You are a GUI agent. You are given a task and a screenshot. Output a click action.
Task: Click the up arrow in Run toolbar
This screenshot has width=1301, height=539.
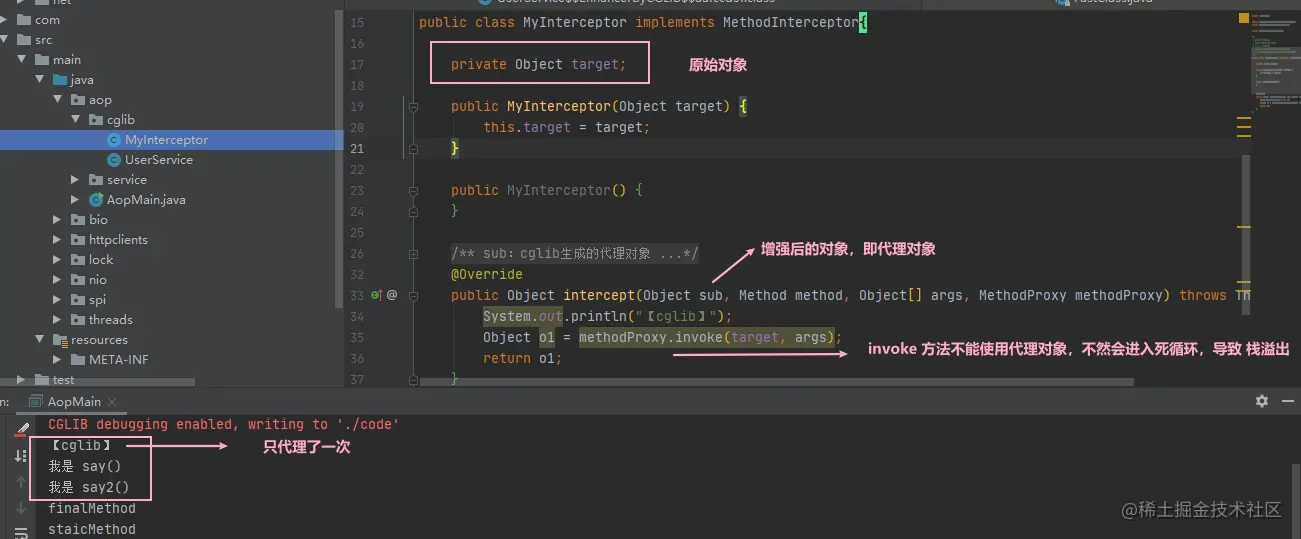click(x=22, y=482)
